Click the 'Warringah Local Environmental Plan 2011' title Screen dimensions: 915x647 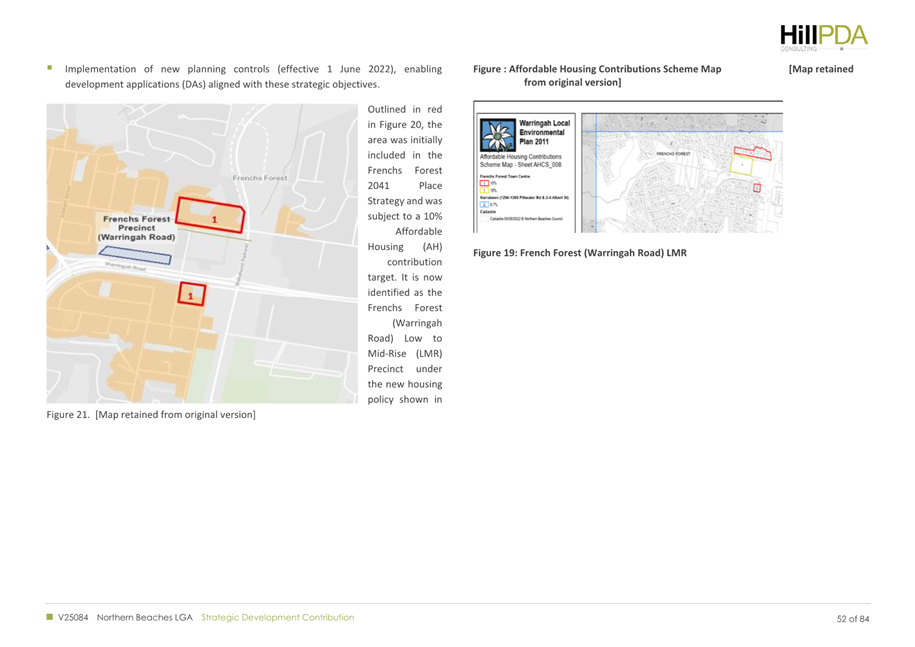(x=545, y=132)
